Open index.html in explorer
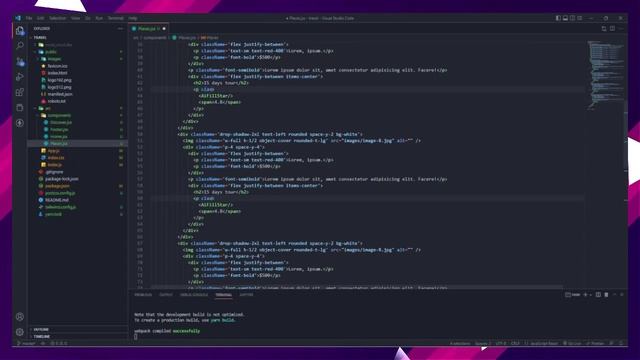 coord(57,73)
